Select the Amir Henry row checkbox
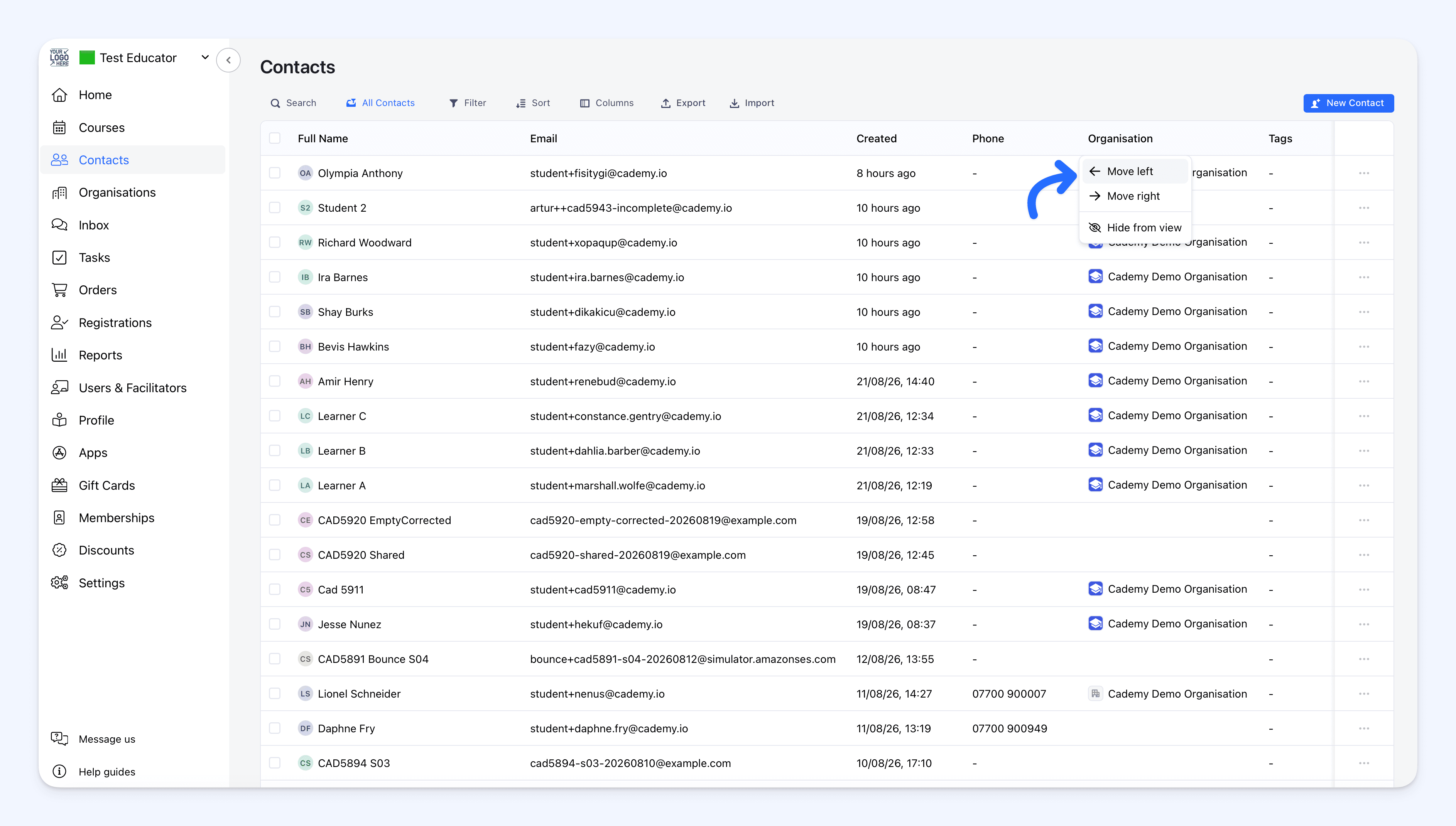Viewport: 1456px width, 826px height. tap(275, 381)
